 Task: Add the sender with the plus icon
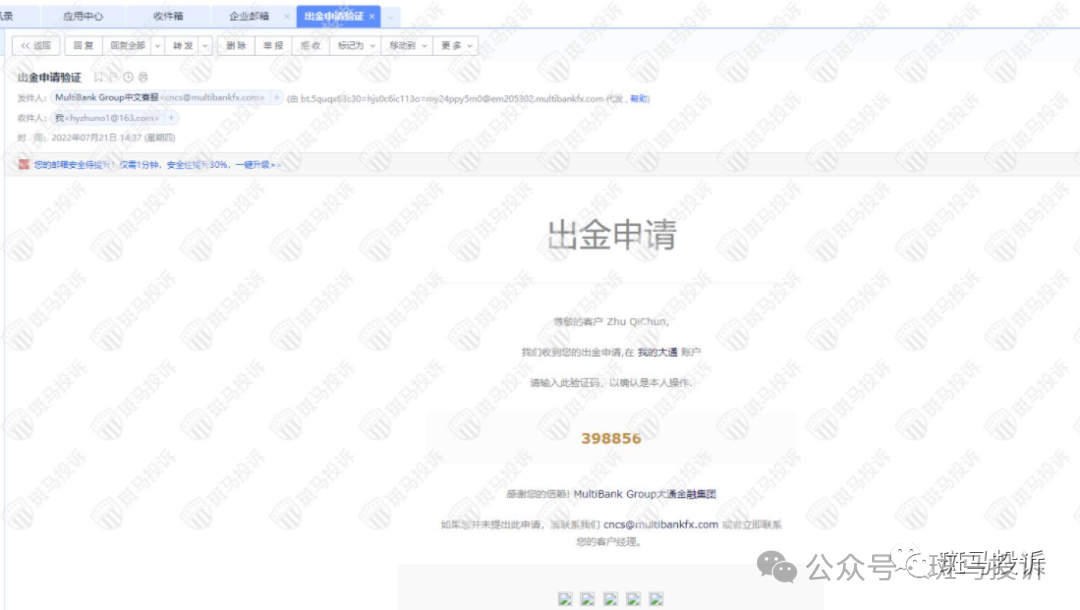[x=276, y=98]
